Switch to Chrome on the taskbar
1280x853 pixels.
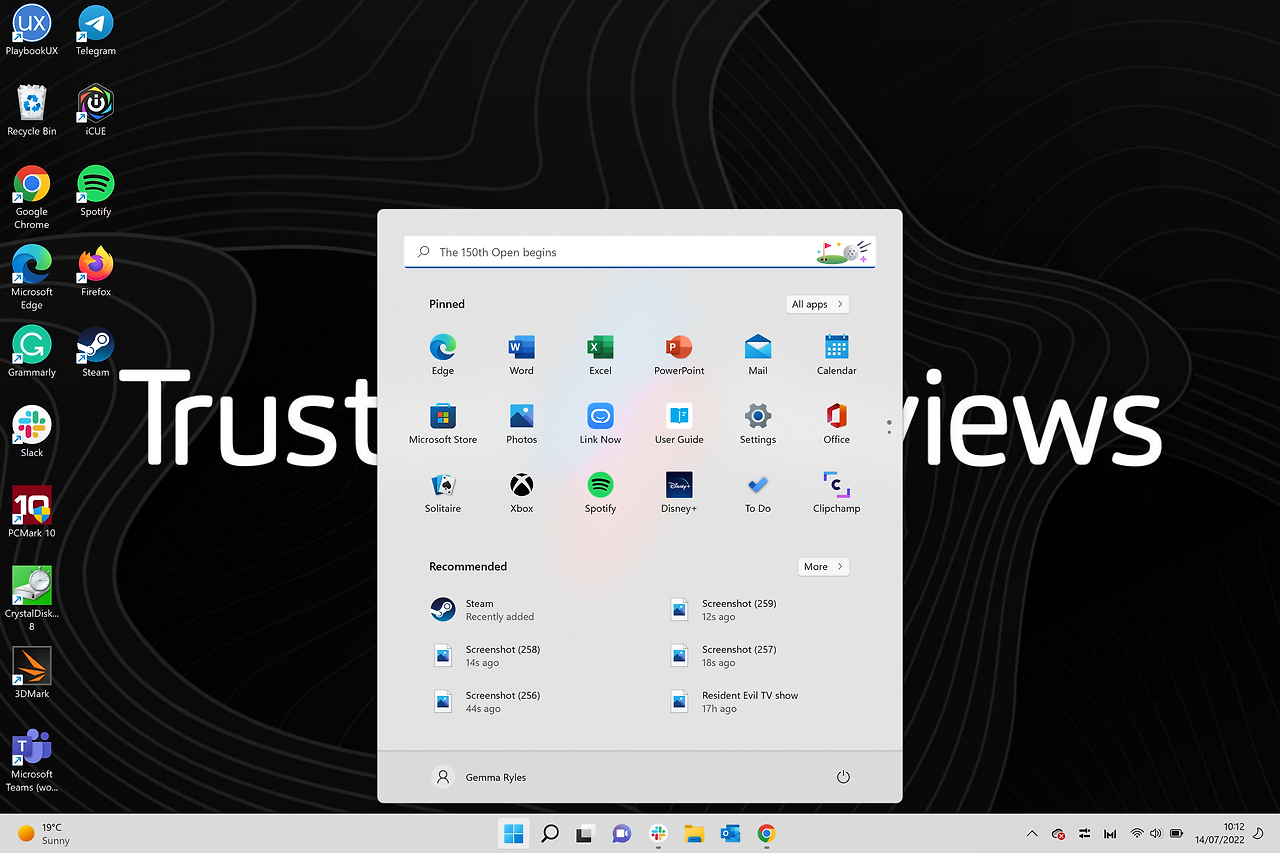coord(766,833)
